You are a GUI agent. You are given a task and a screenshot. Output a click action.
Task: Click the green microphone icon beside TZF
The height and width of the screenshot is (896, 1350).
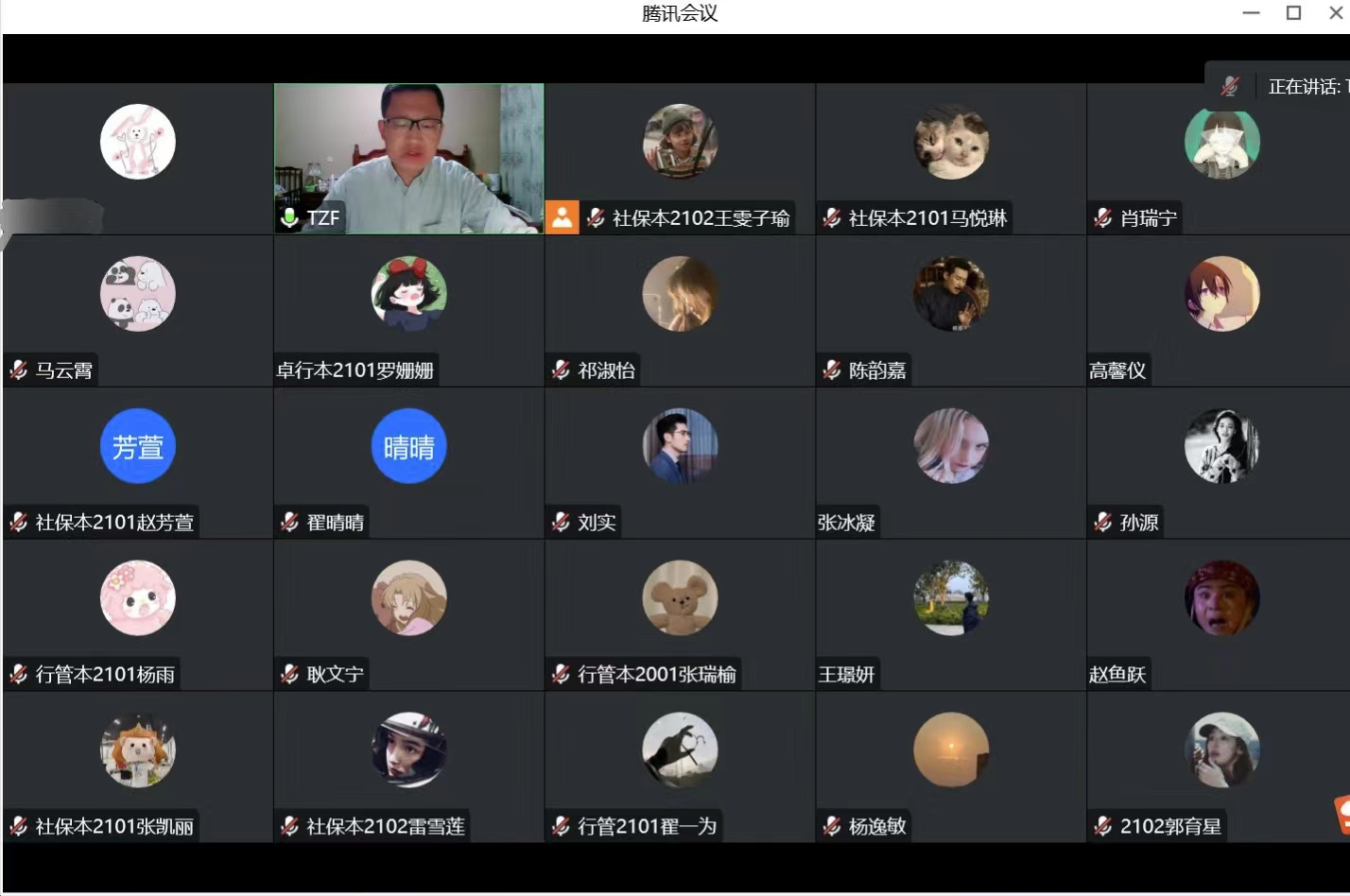coord(289,218)
